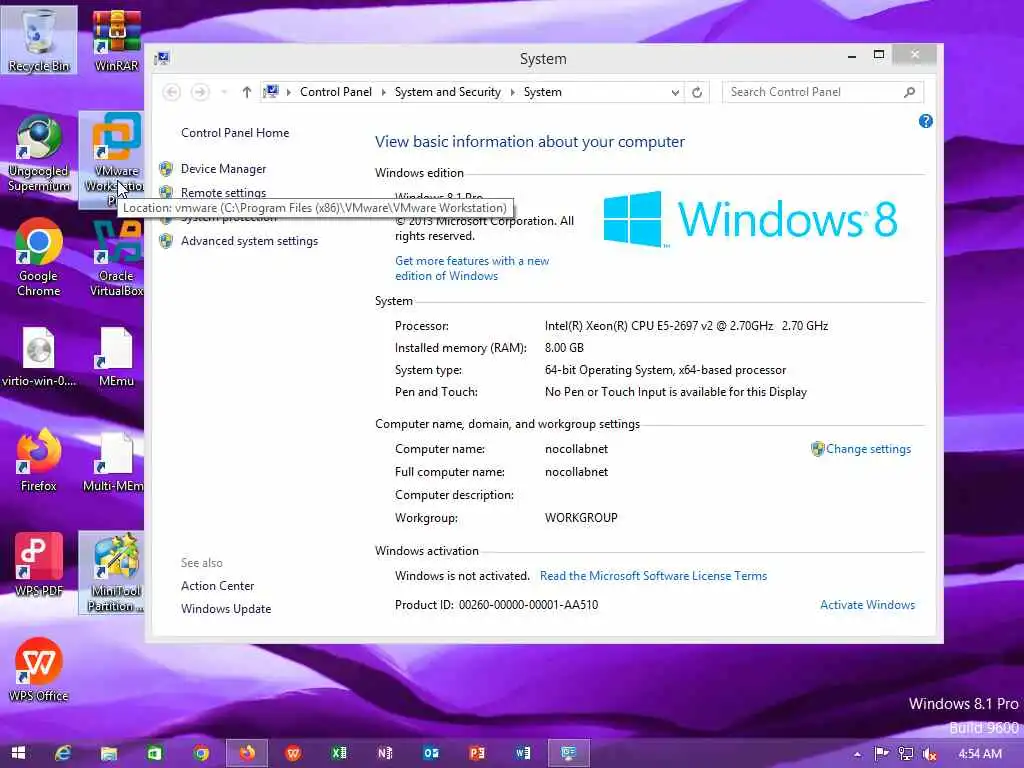This screenshot has width=1024, height=768.
Task: Expand the arrow before Control Panel breadcrumb
Action: click(x=289, y=92)
